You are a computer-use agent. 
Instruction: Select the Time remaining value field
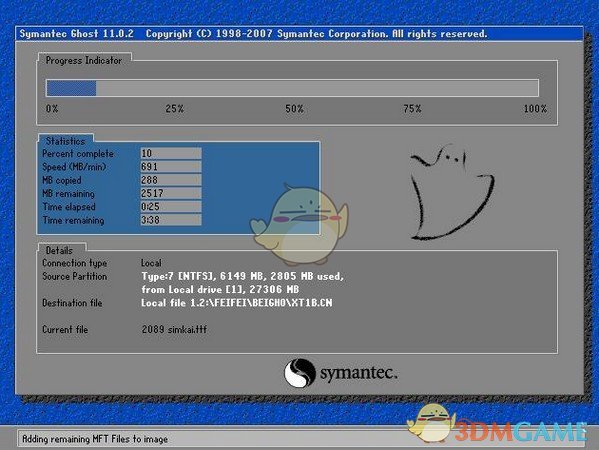[171, 220]
